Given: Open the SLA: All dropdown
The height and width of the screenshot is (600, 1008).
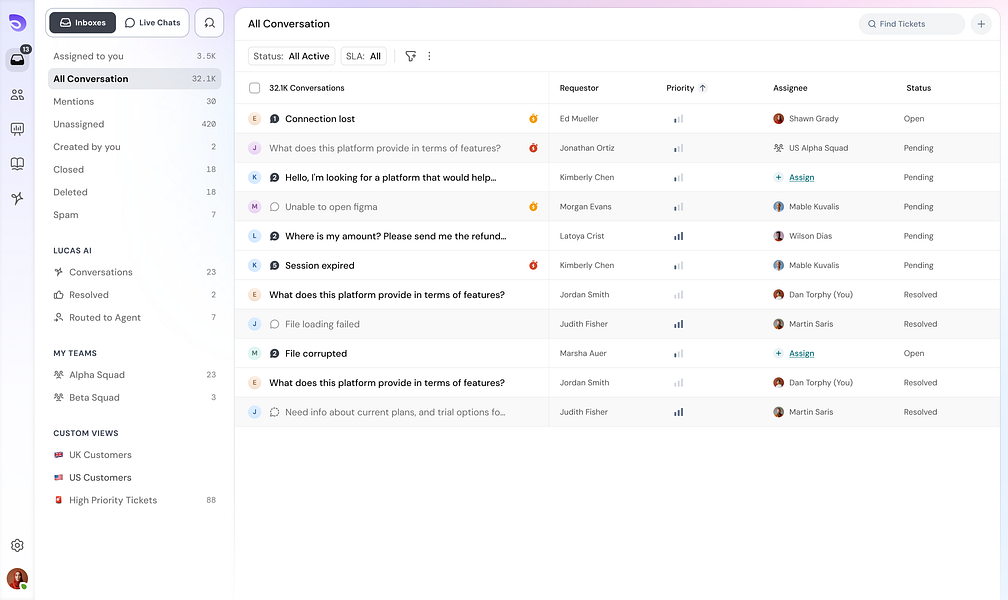Looking at the screenshot, I should tap(362, 56).
